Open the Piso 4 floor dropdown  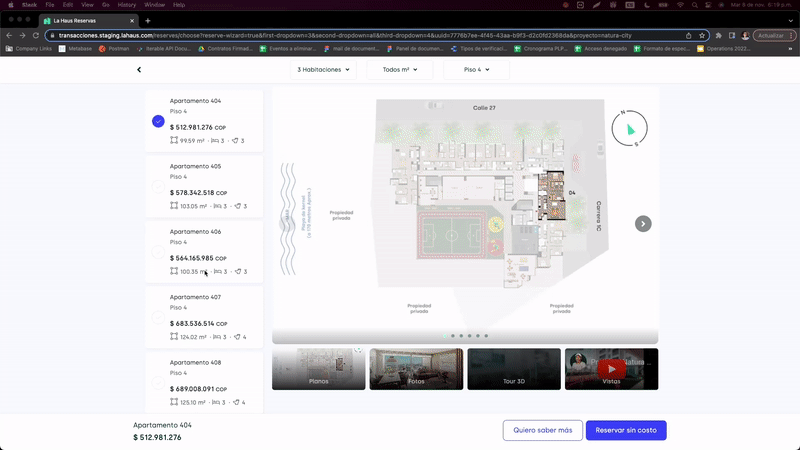476,70
